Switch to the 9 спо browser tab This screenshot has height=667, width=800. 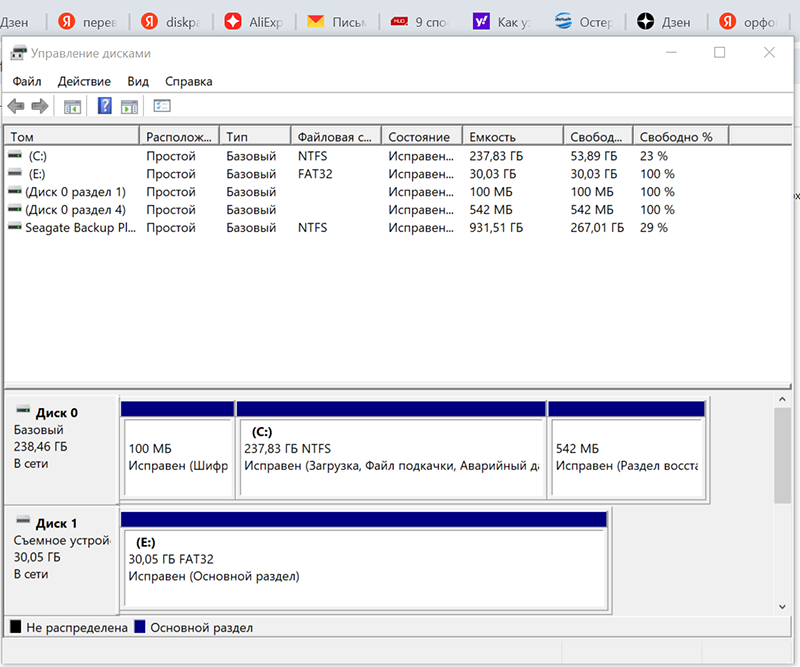(420, 22)
